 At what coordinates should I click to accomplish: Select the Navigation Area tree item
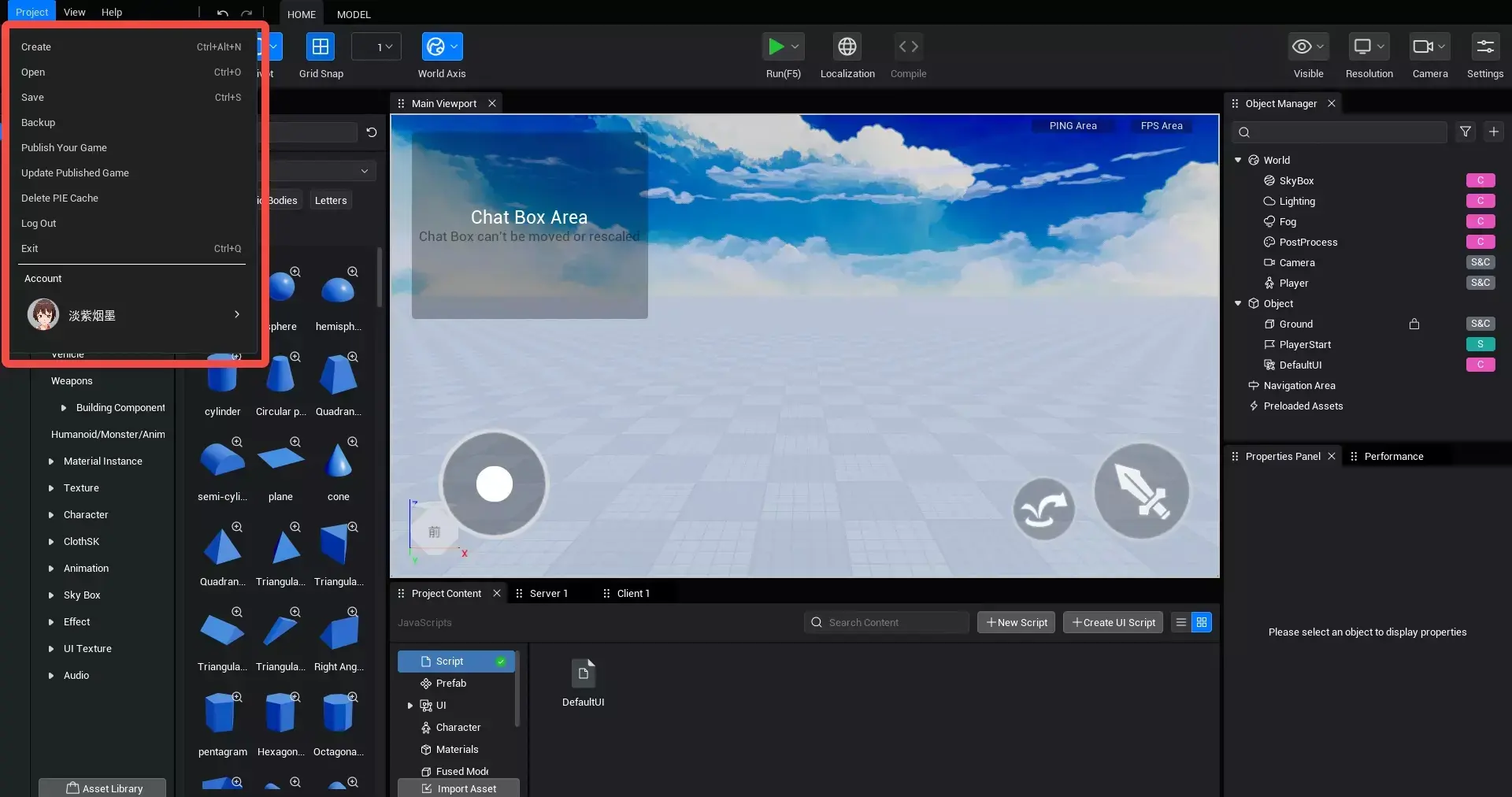tap(1299, 386)
